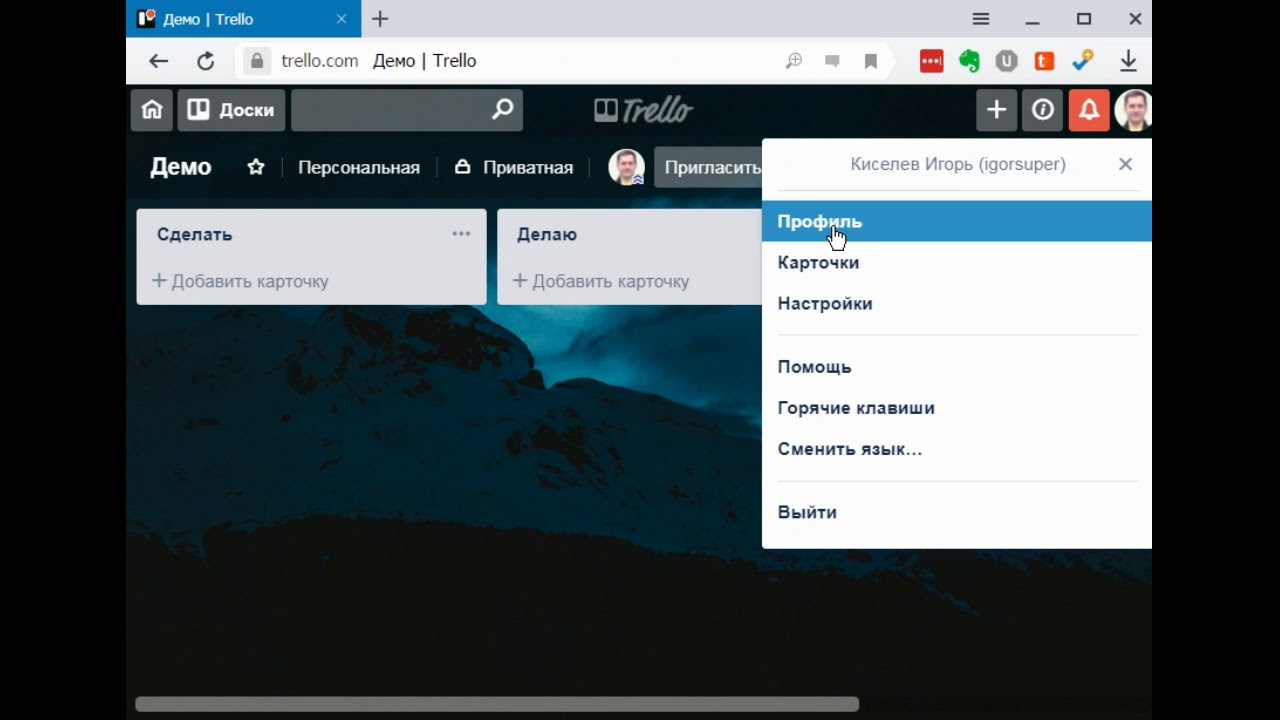Open the blue checkmark extension icon
The width and height of the screenshot is (1280, 720).
[x=1082, y=61]
